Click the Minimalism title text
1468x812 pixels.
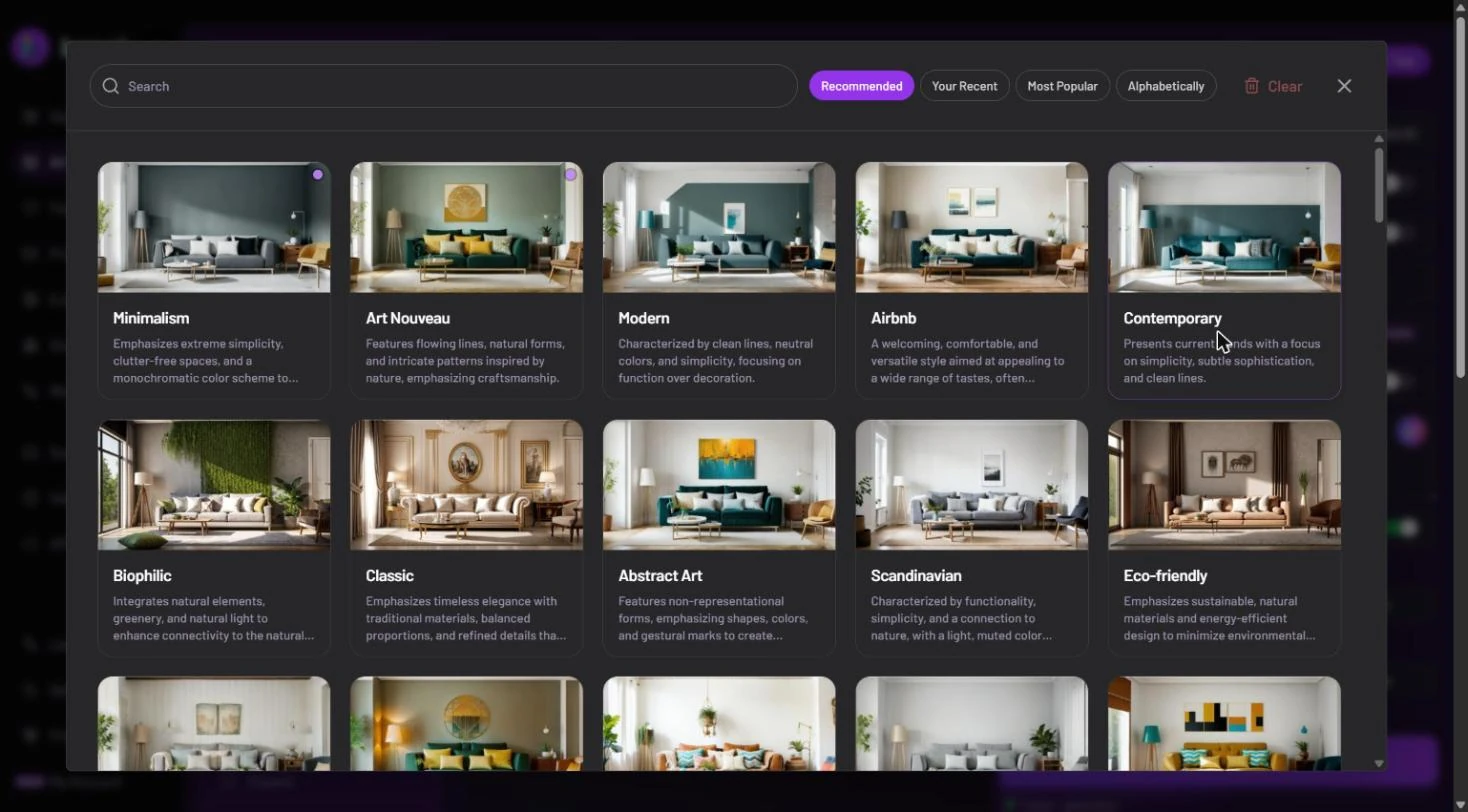tap(151, 318)
